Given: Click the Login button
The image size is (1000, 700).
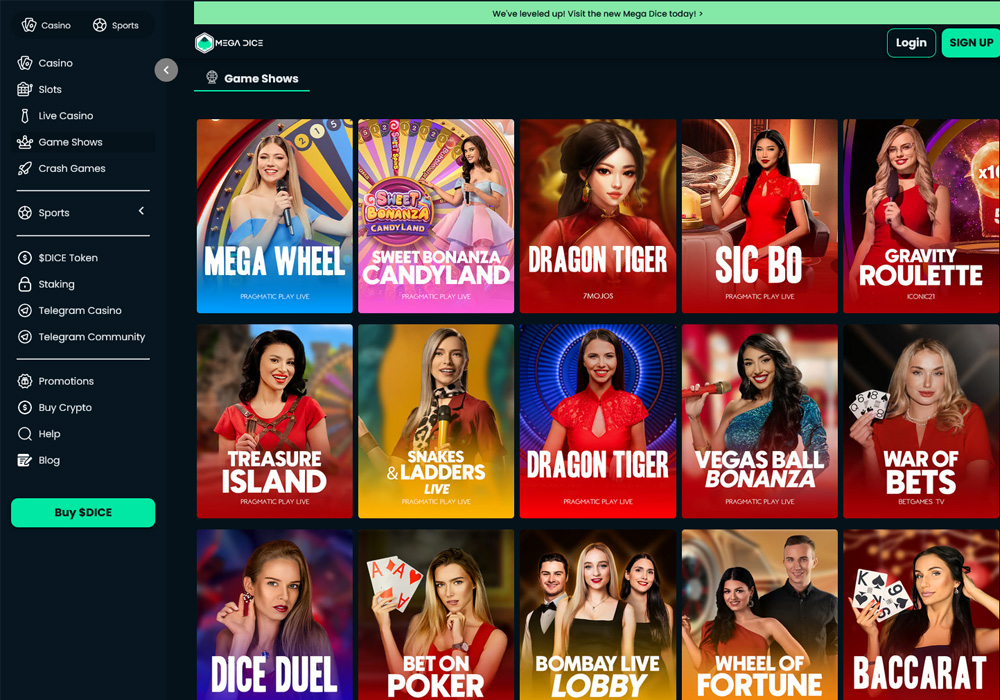Looking at the screenshot, I should click(911, 43).
